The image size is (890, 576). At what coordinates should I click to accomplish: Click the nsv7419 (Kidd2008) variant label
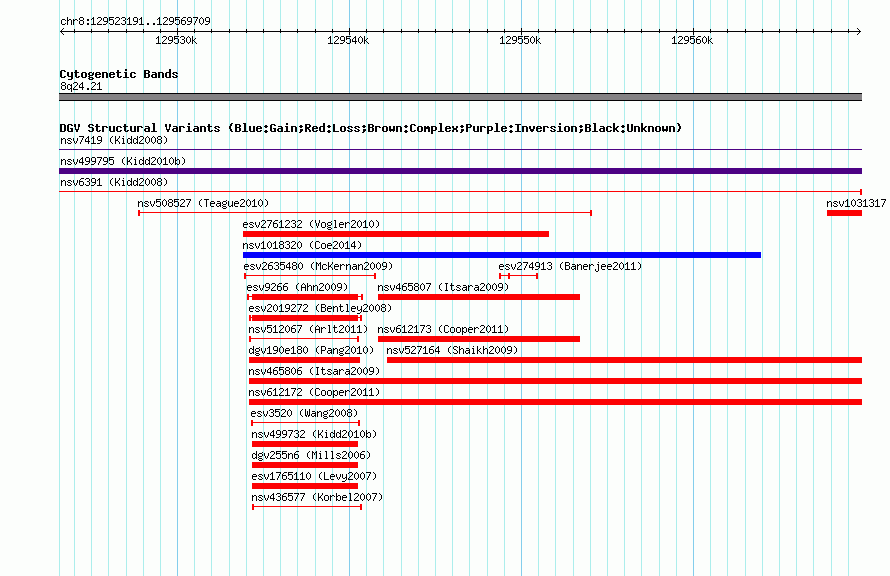(114, 140)
